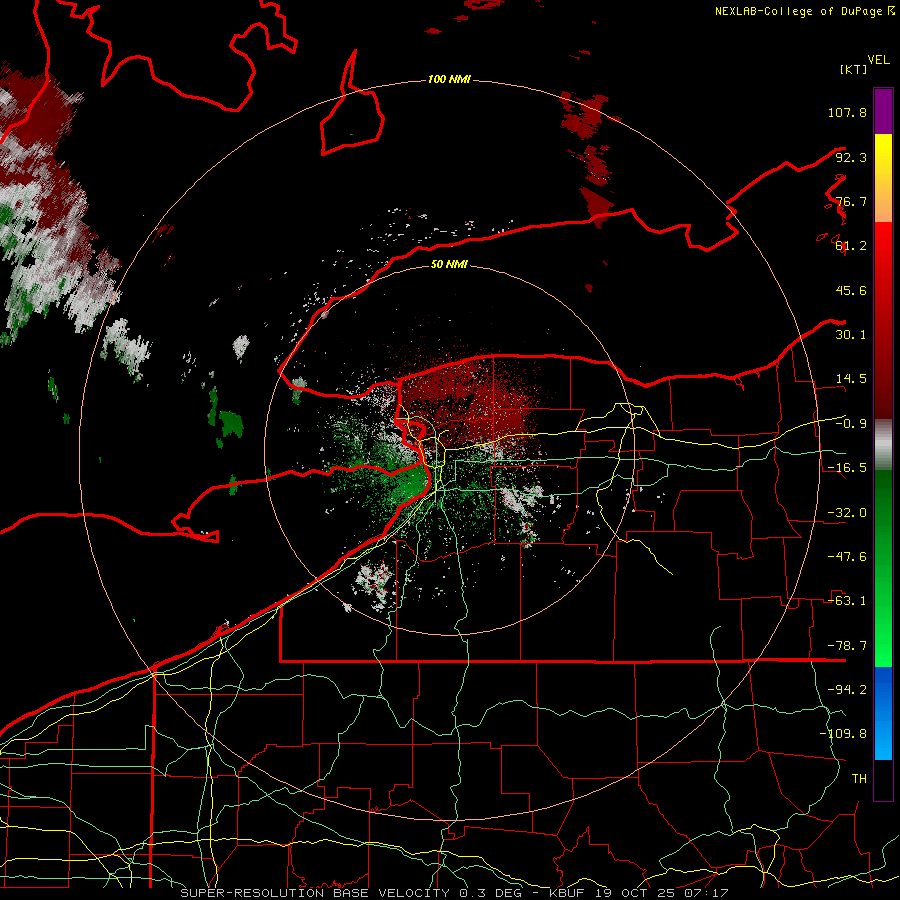
Task: Click the gray near-zero segment of the color bar
Action: point(883,445)
